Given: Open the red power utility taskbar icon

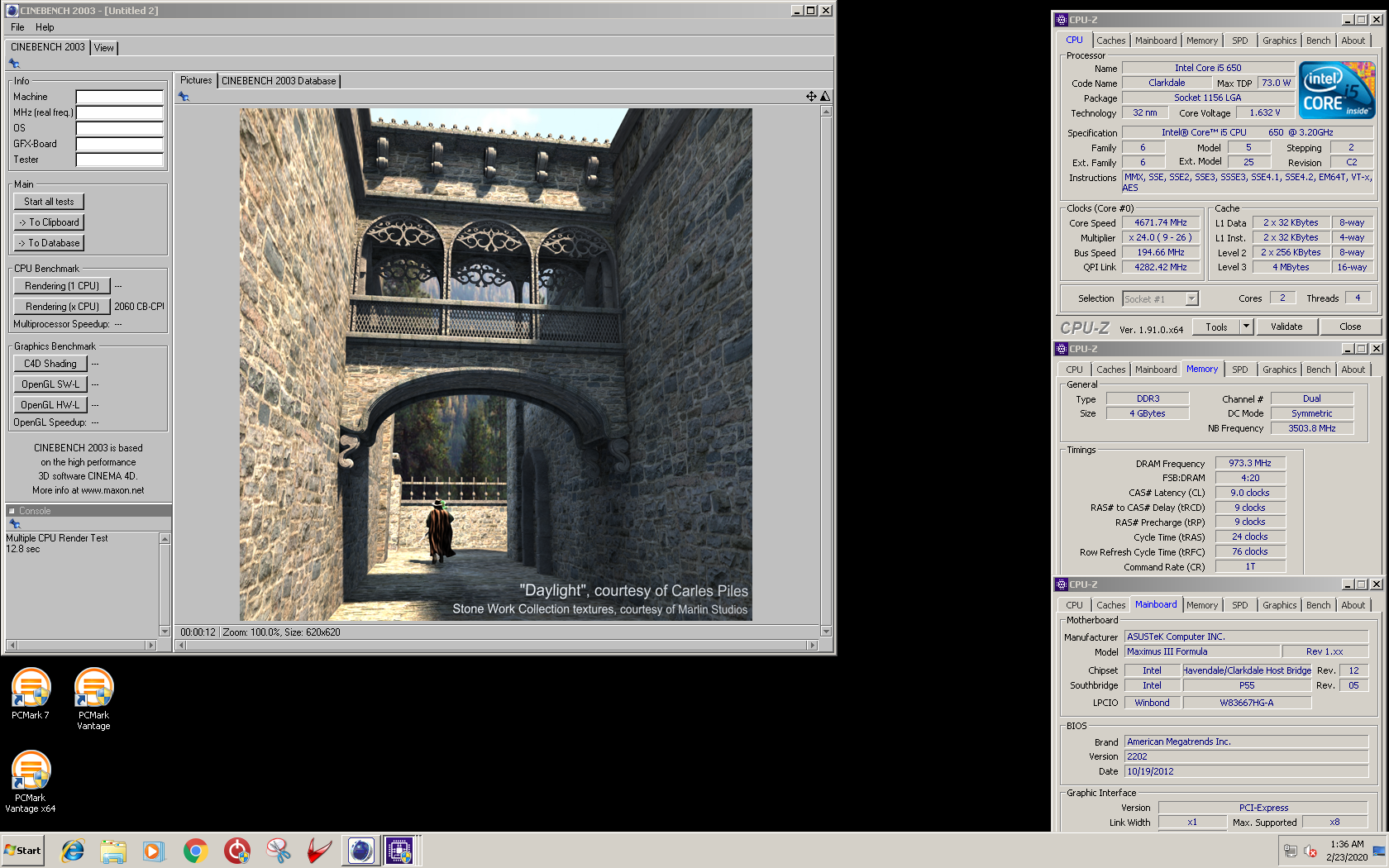Looking at the screenshot, I should point(237,851).
